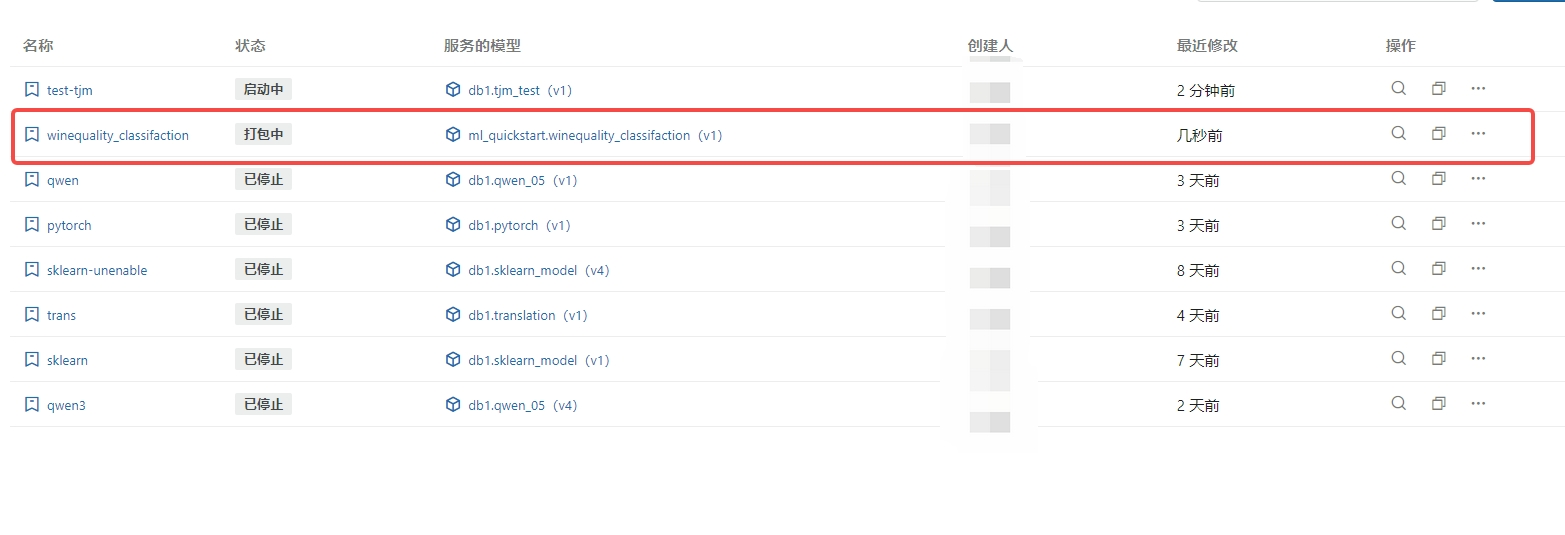Click the copy icon in winequality_classifaction row
Viewport: 1565px width, 535px height.
(1438, 133)
